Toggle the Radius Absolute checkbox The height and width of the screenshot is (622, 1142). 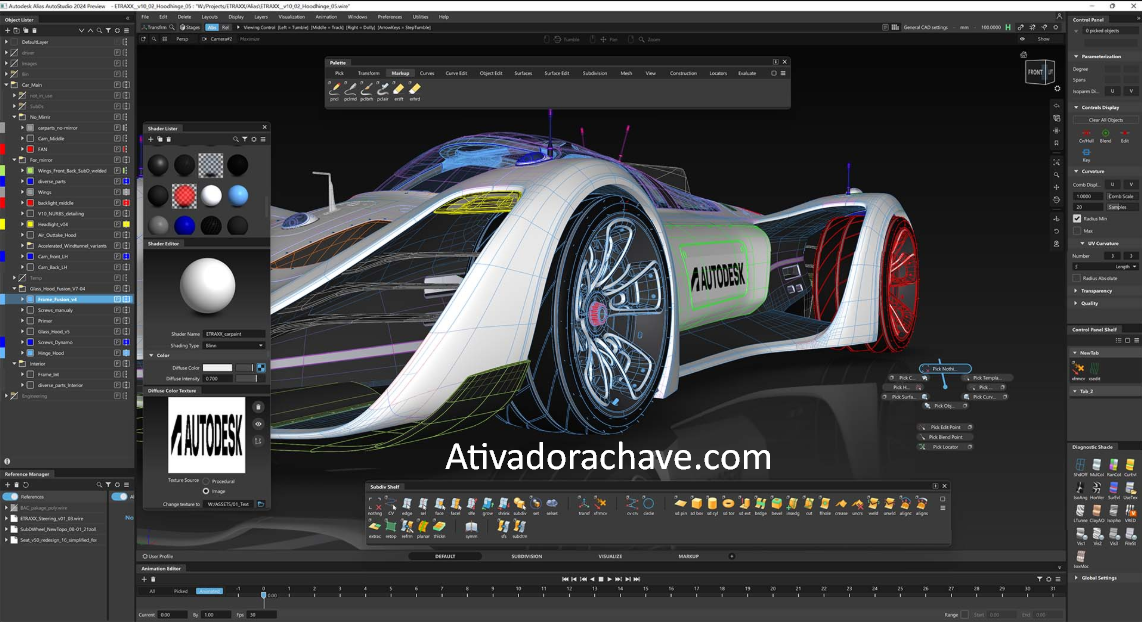(x=1077, y=278)
